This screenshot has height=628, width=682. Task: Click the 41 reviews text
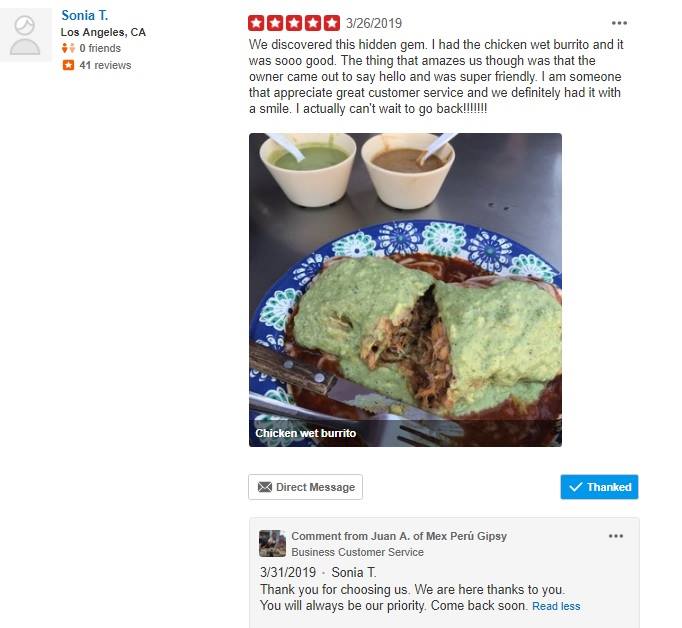[x=105, y=65]
